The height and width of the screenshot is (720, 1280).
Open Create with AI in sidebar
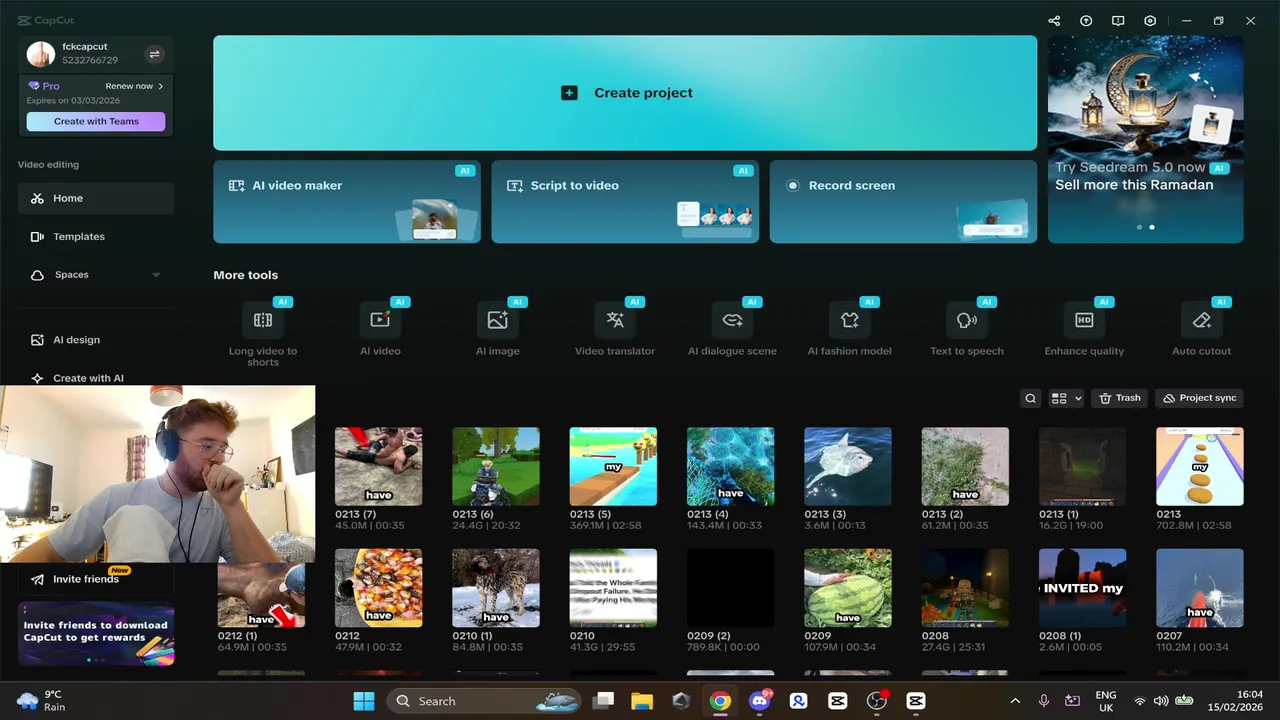(96, 378)
